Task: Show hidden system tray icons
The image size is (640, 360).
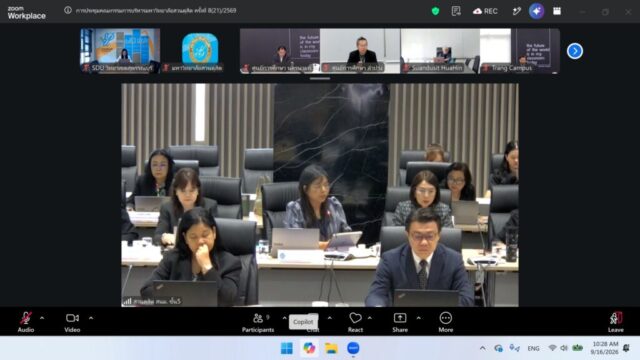Action: click(x=482, y=348)
